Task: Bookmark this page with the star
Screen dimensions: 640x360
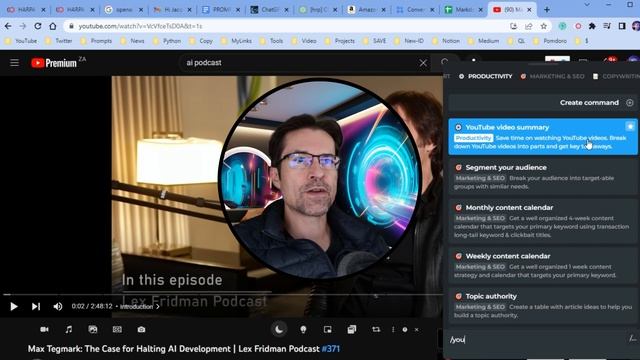Action: tap(544, 26)
